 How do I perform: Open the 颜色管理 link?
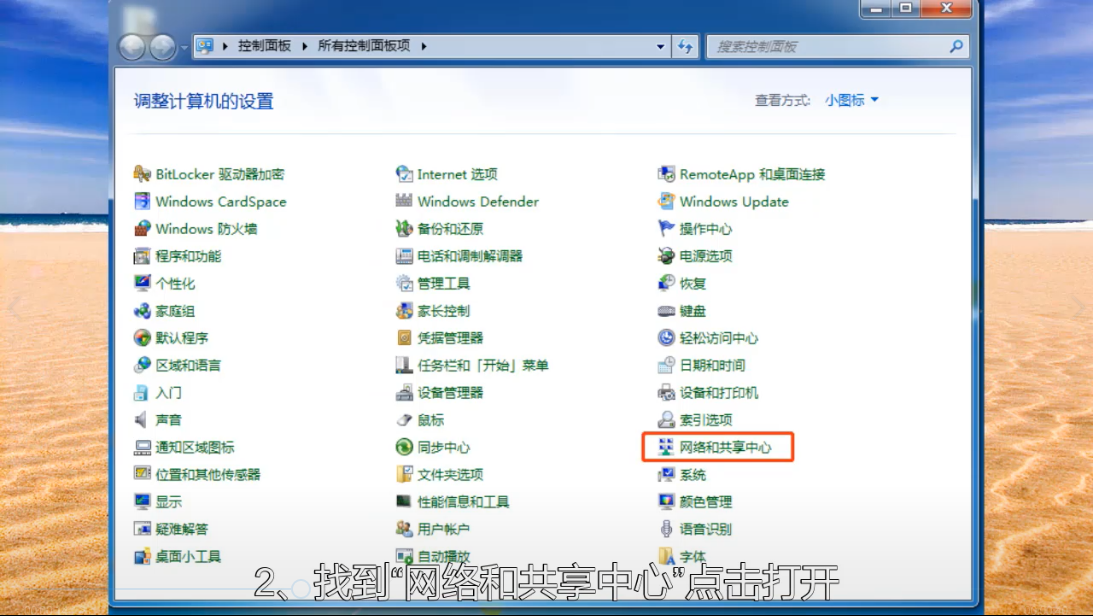(x=705, y=502)
